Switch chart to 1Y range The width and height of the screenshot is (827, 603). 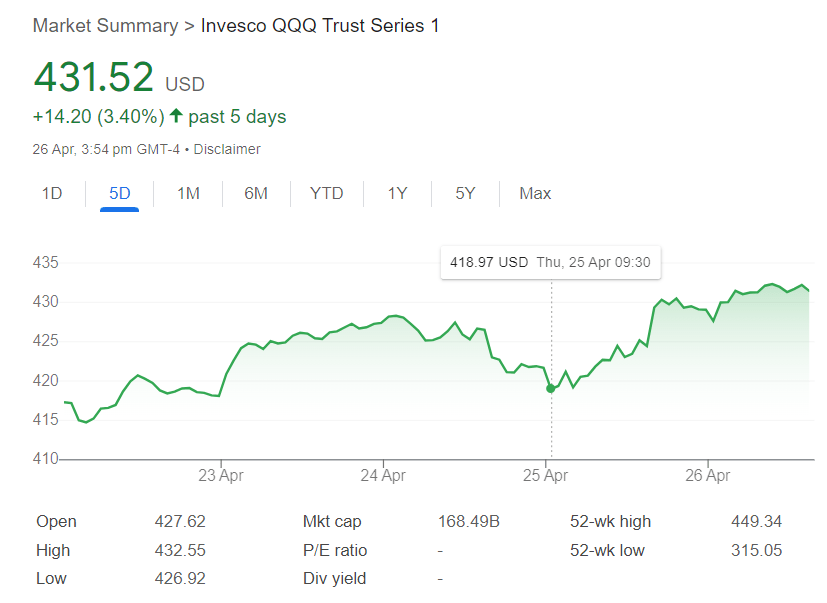click(x=397, y=193)
